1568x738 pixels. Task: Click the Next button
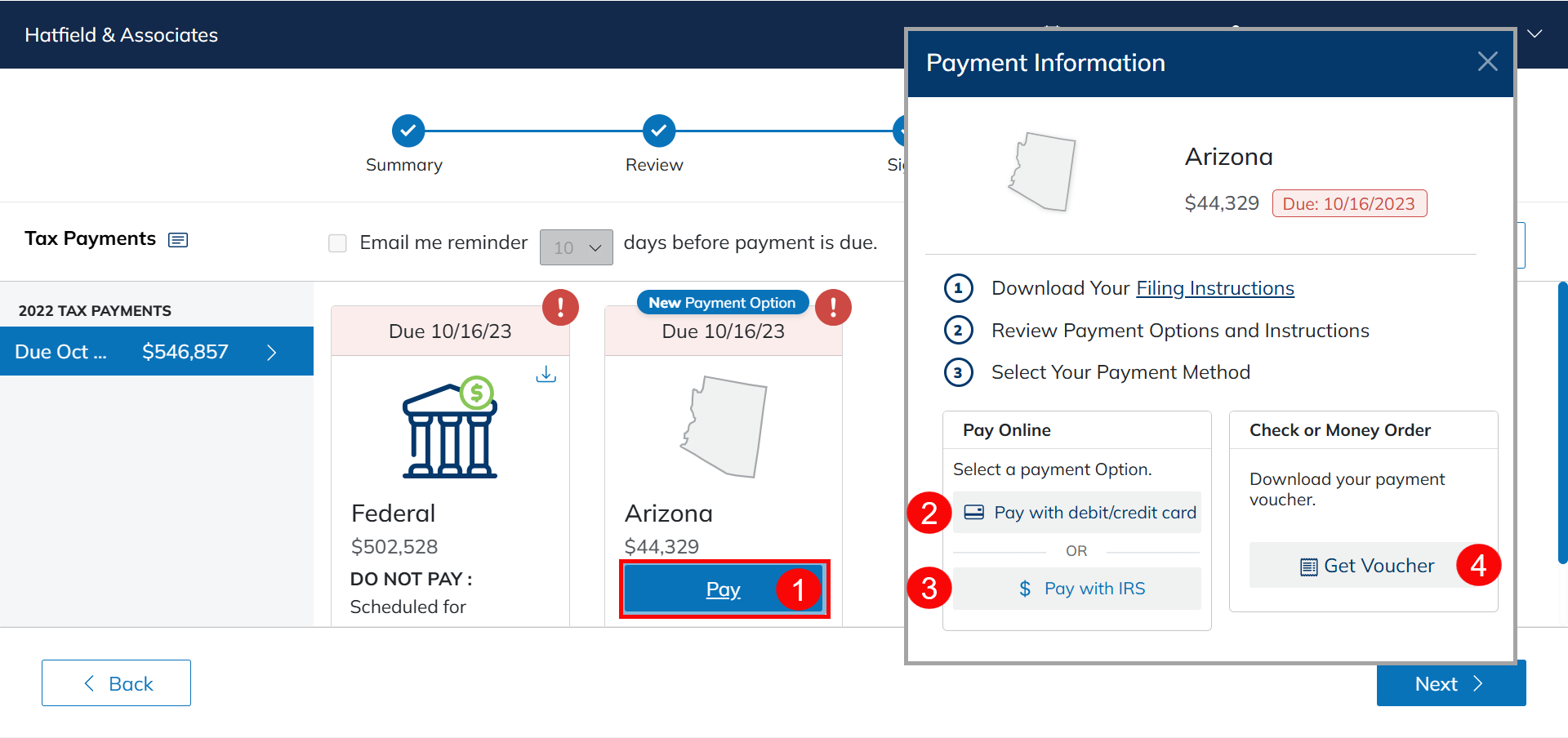point(1450,683)
